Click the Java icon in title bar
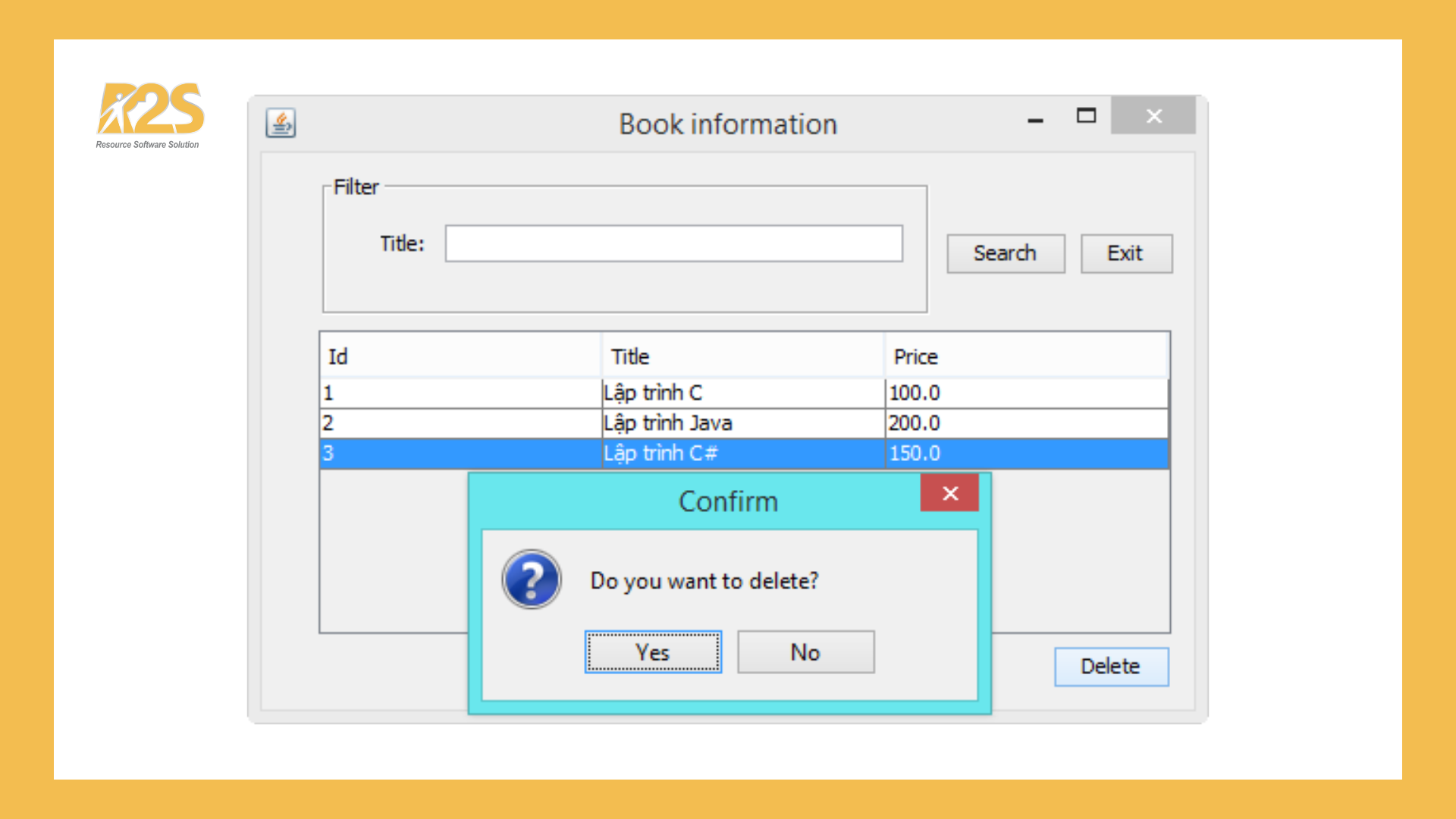Viewport: 1456px width, 819px height. (281, 123)
